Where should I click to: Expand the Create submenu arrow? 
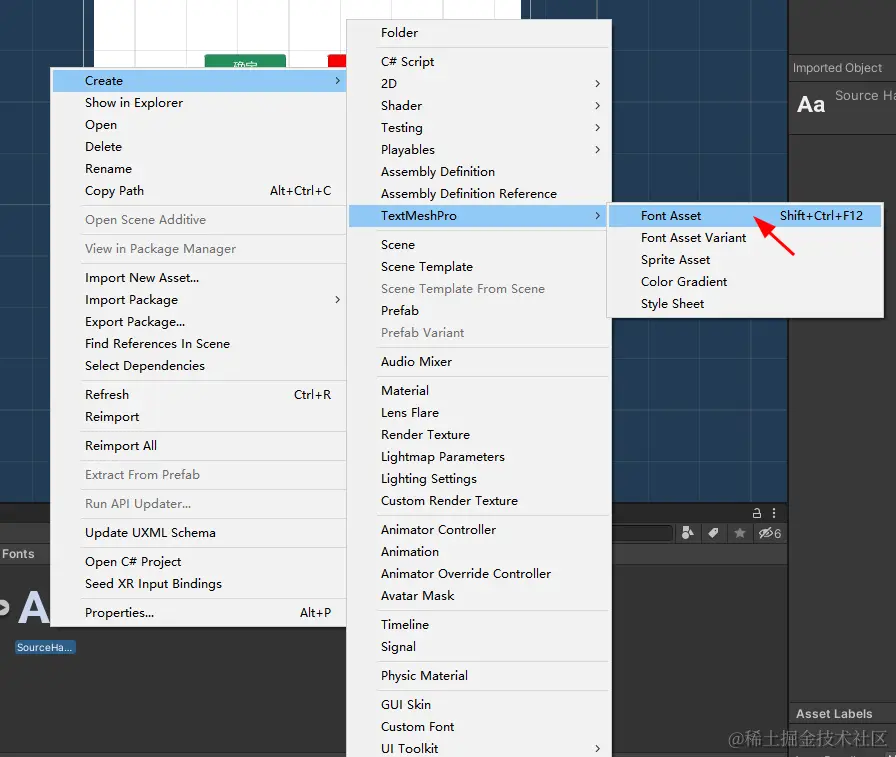[x=337, y=81]
